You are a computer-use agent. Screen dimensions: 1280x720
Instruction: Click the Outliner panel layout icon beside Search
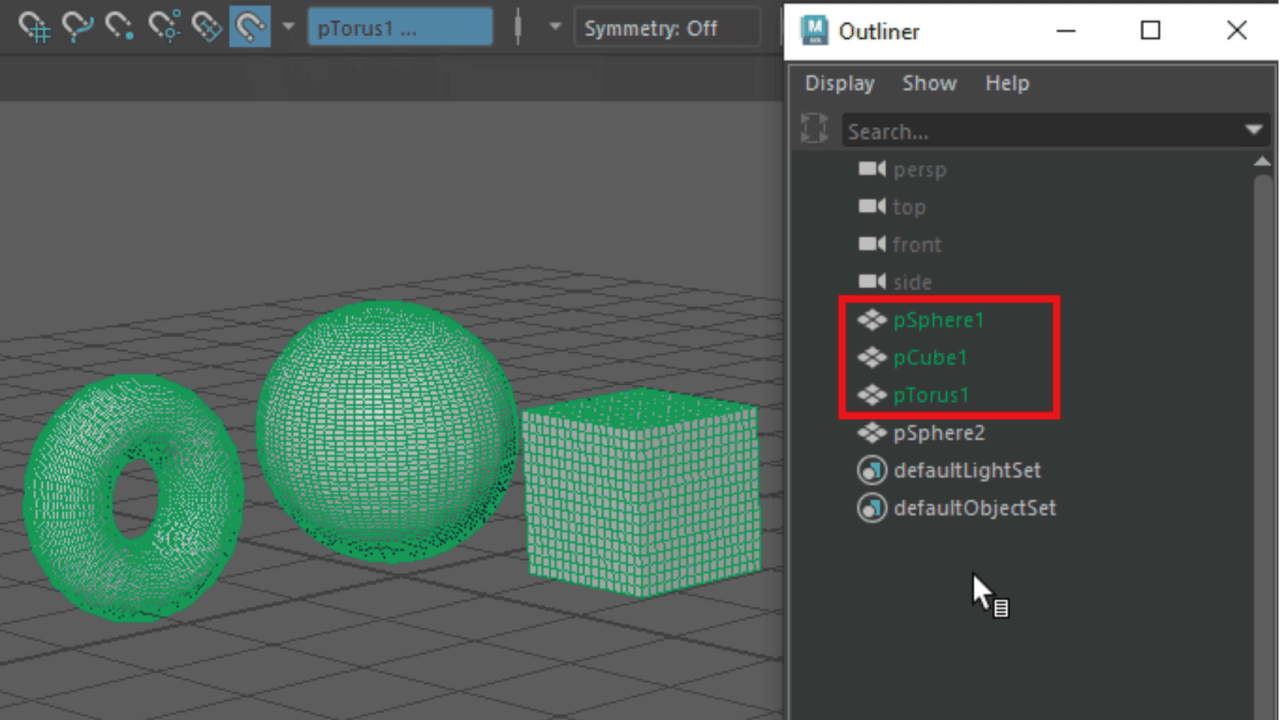pos(815,129)
